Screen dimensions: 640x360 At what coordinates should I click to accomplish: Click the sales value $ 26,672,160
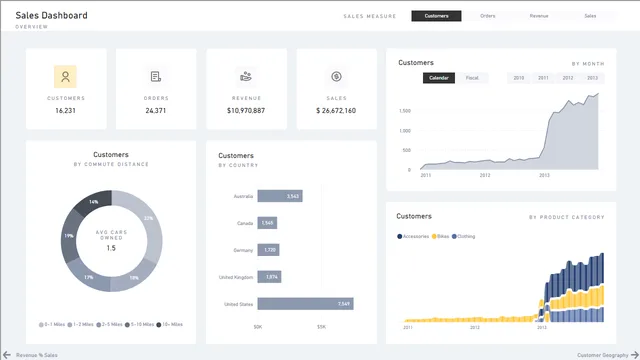pos(336,111)
